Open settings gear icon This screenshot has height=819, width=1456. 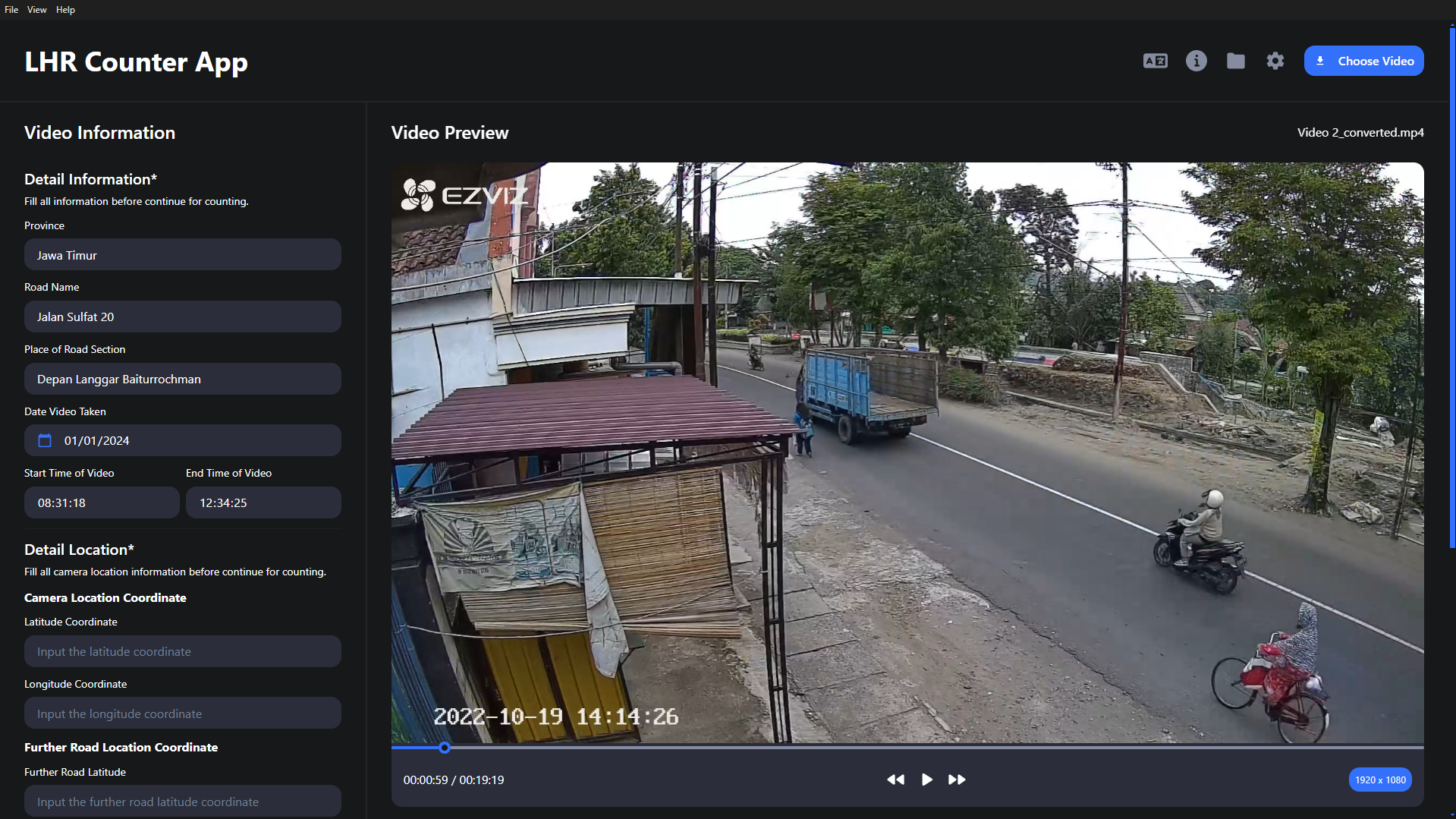click(1275, 61)
